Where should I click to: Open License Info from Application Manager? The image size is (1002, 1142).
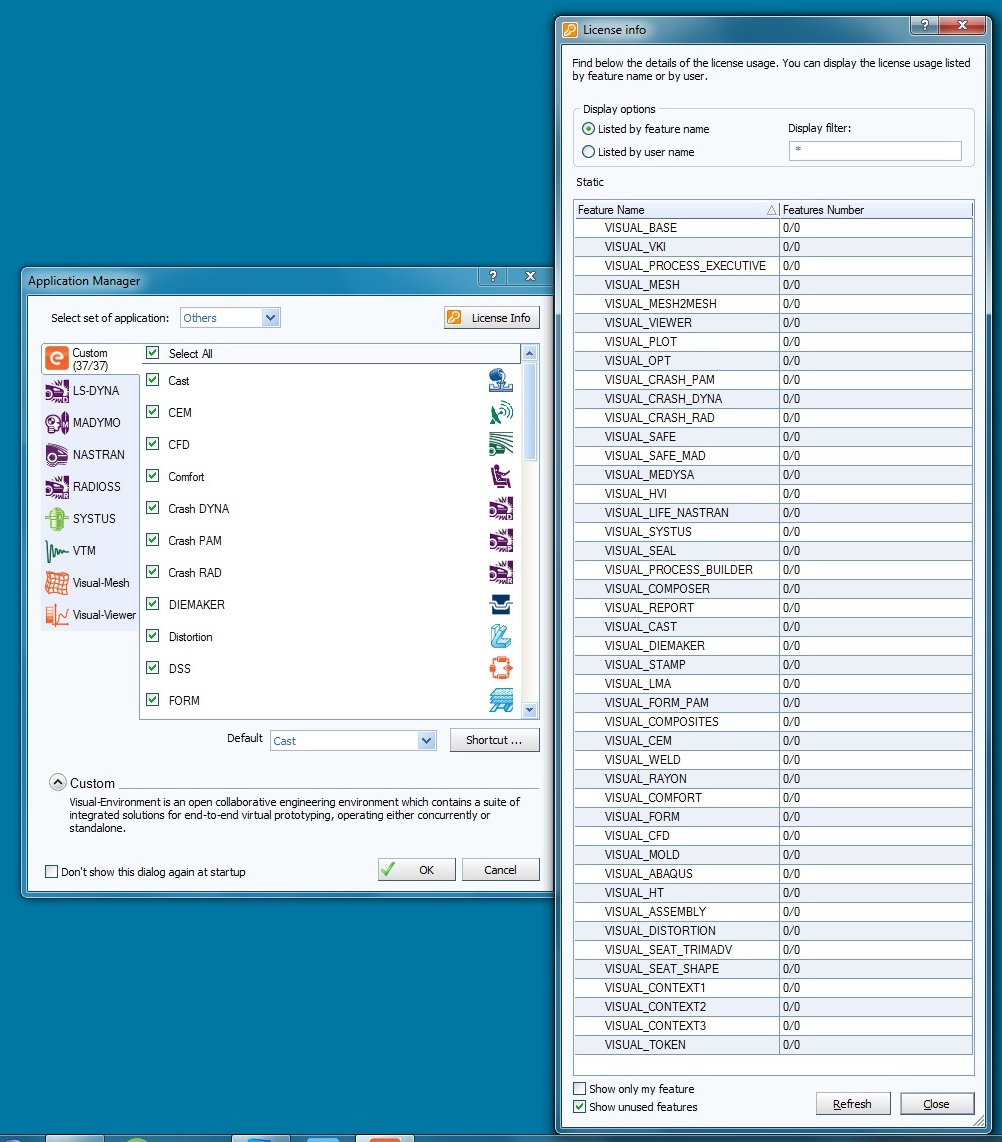click(x=492, y=318)
